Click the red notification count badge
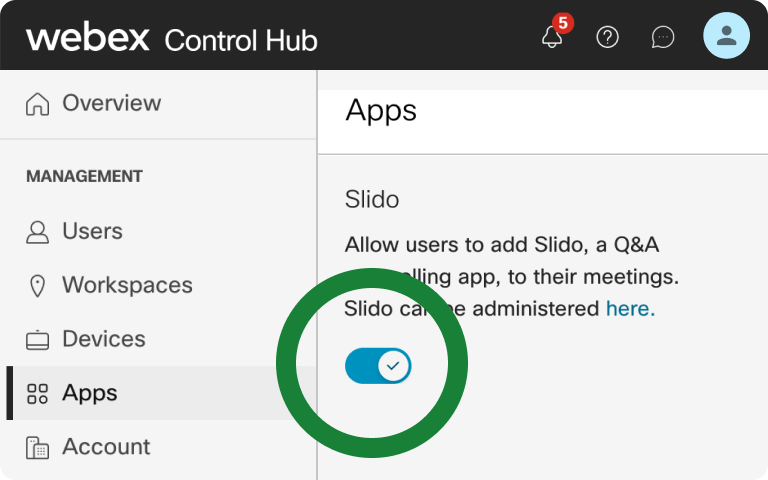This screenshot has height=480, width=768. point(563,23)
